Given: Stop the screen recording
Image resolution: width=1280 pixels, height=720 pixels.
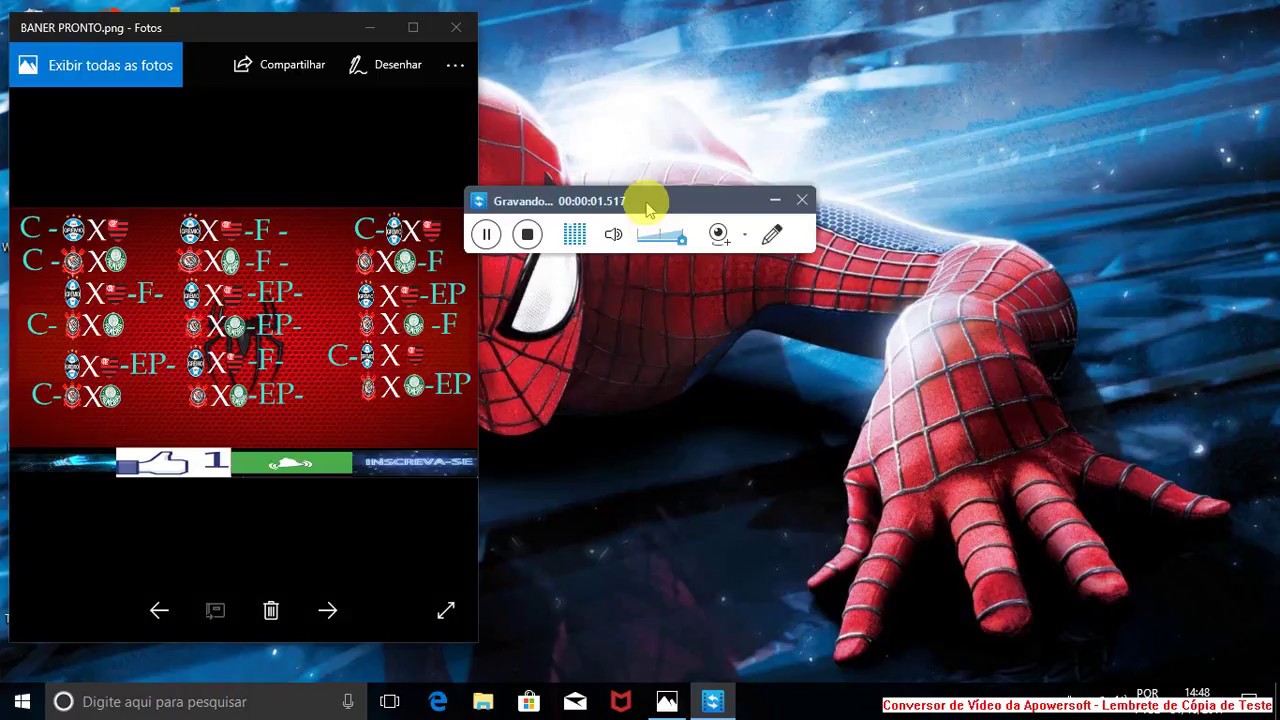Looking at the screenshot, I should point(527,235).
